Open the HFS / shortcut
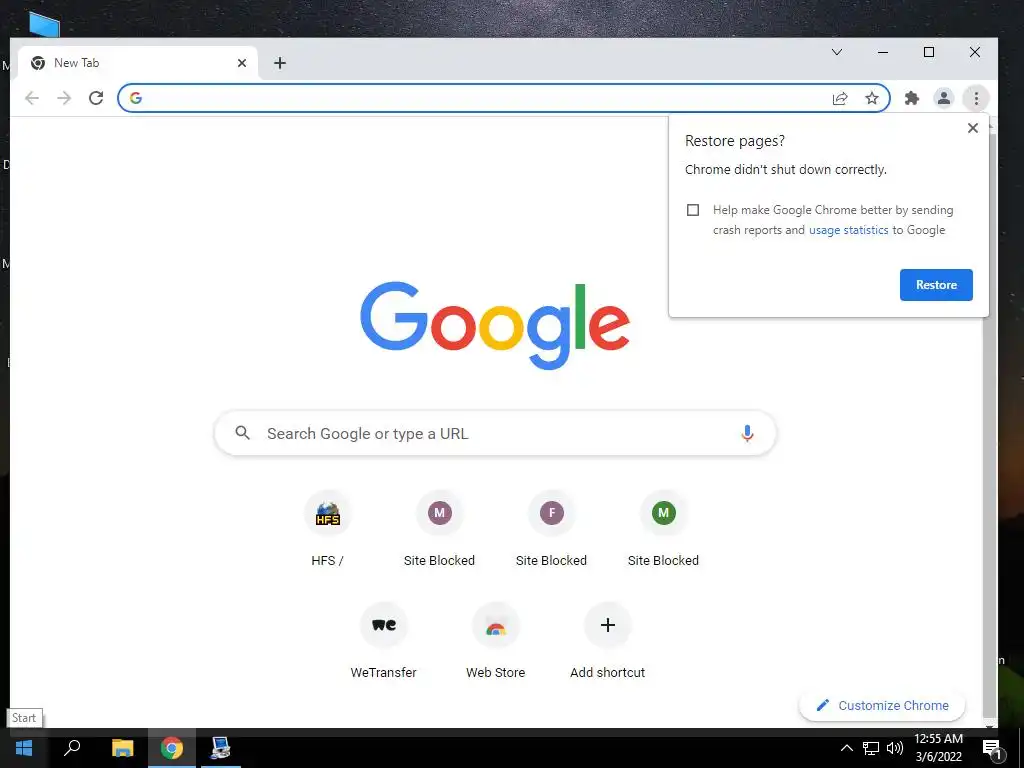Screen dimensions: 1024x768 click(328, 529)
